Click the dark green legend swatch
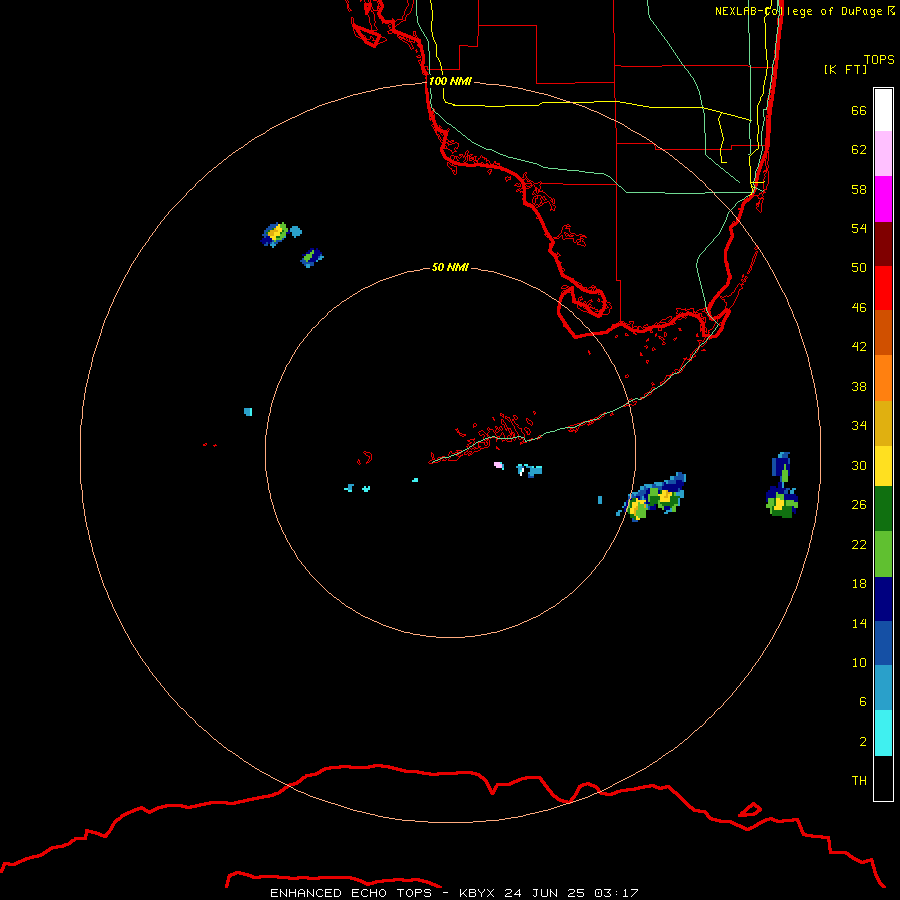Screen dimensions: 900x900 [x=883, y=509]
